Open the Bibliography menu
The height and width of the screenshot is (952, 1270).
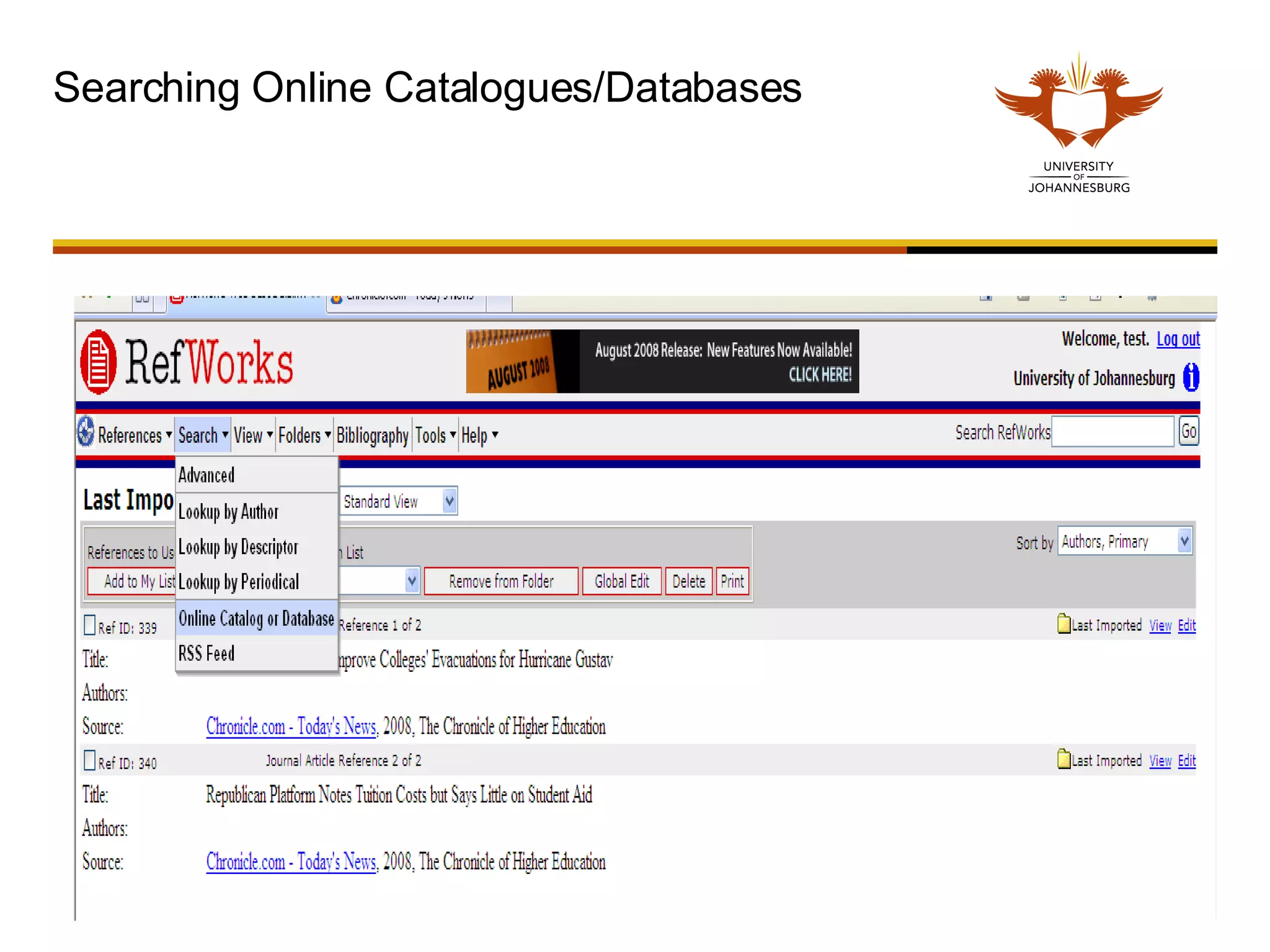coord(372,435)
